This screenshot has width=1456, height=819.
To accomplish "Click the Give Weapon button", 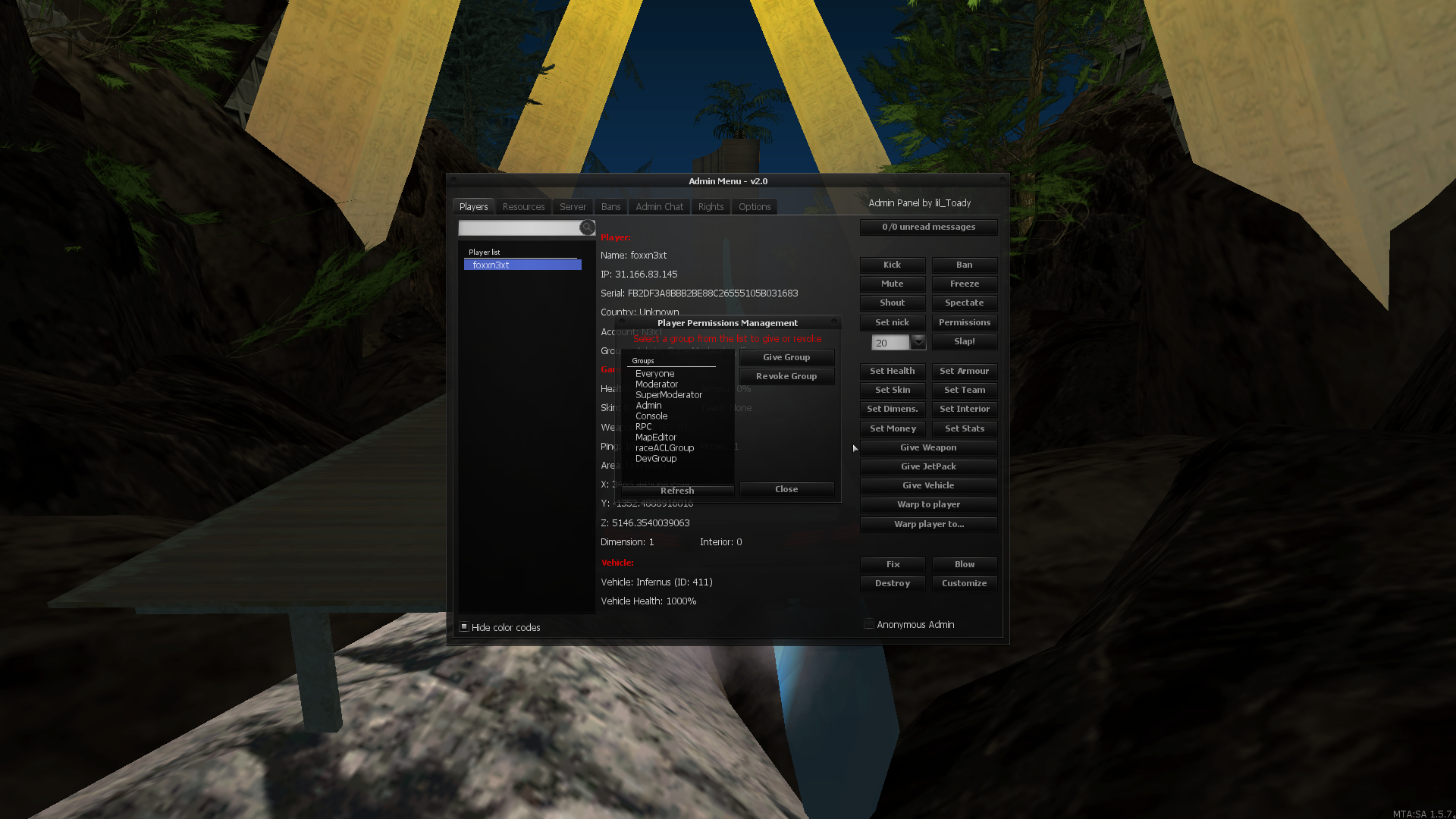I will 928,447.
